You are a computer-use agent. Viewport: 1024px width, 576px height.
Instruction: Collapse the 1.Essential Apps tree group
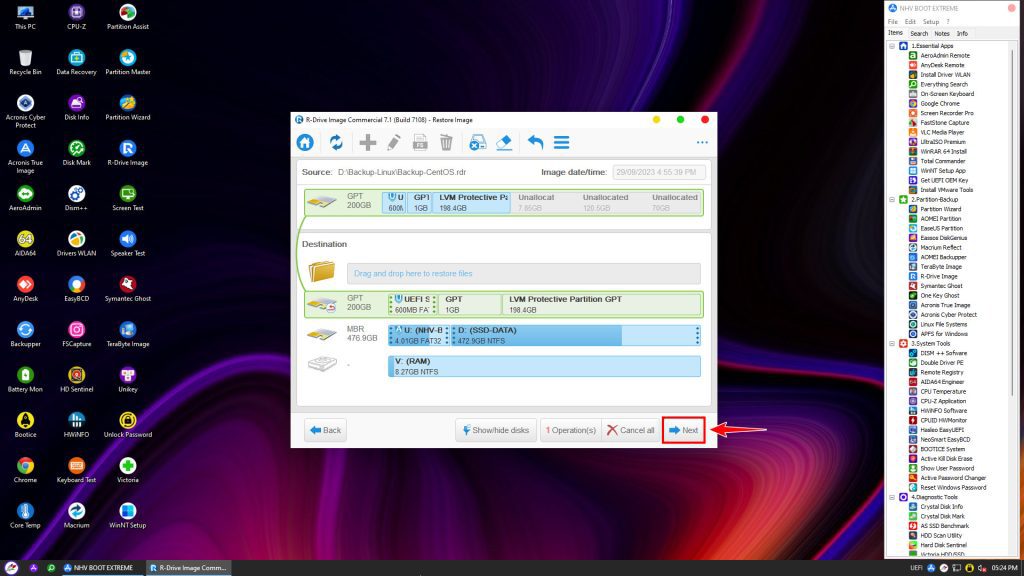tap(892, 46)
